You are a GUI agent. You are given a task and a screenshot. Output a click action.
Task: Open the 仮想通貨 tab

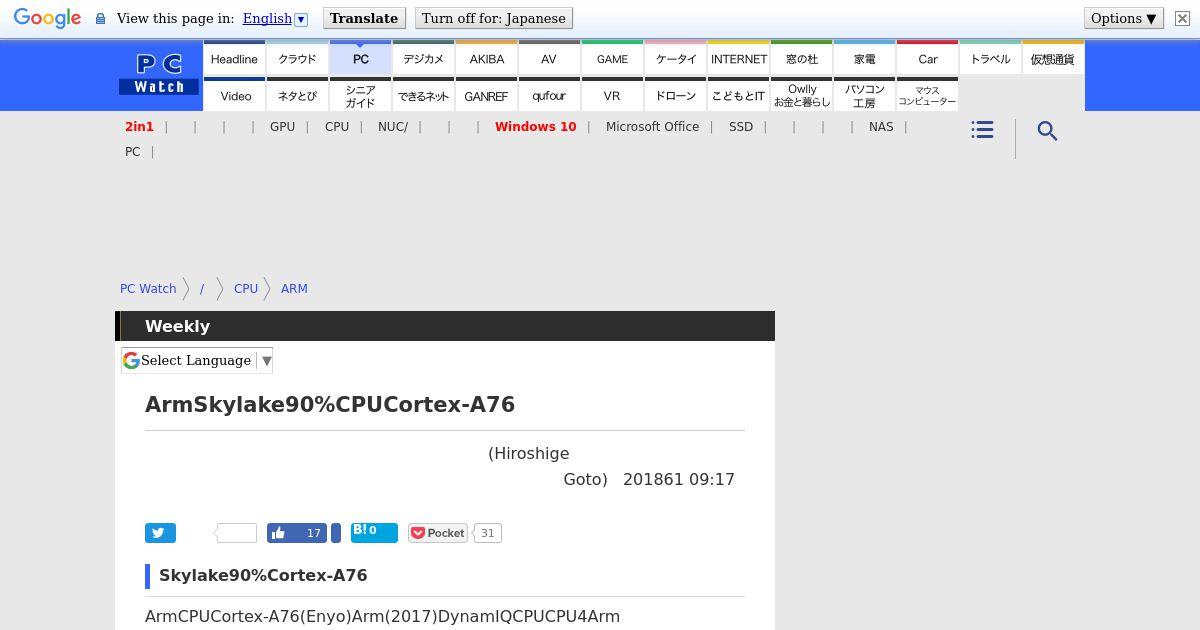[1053, 58]
